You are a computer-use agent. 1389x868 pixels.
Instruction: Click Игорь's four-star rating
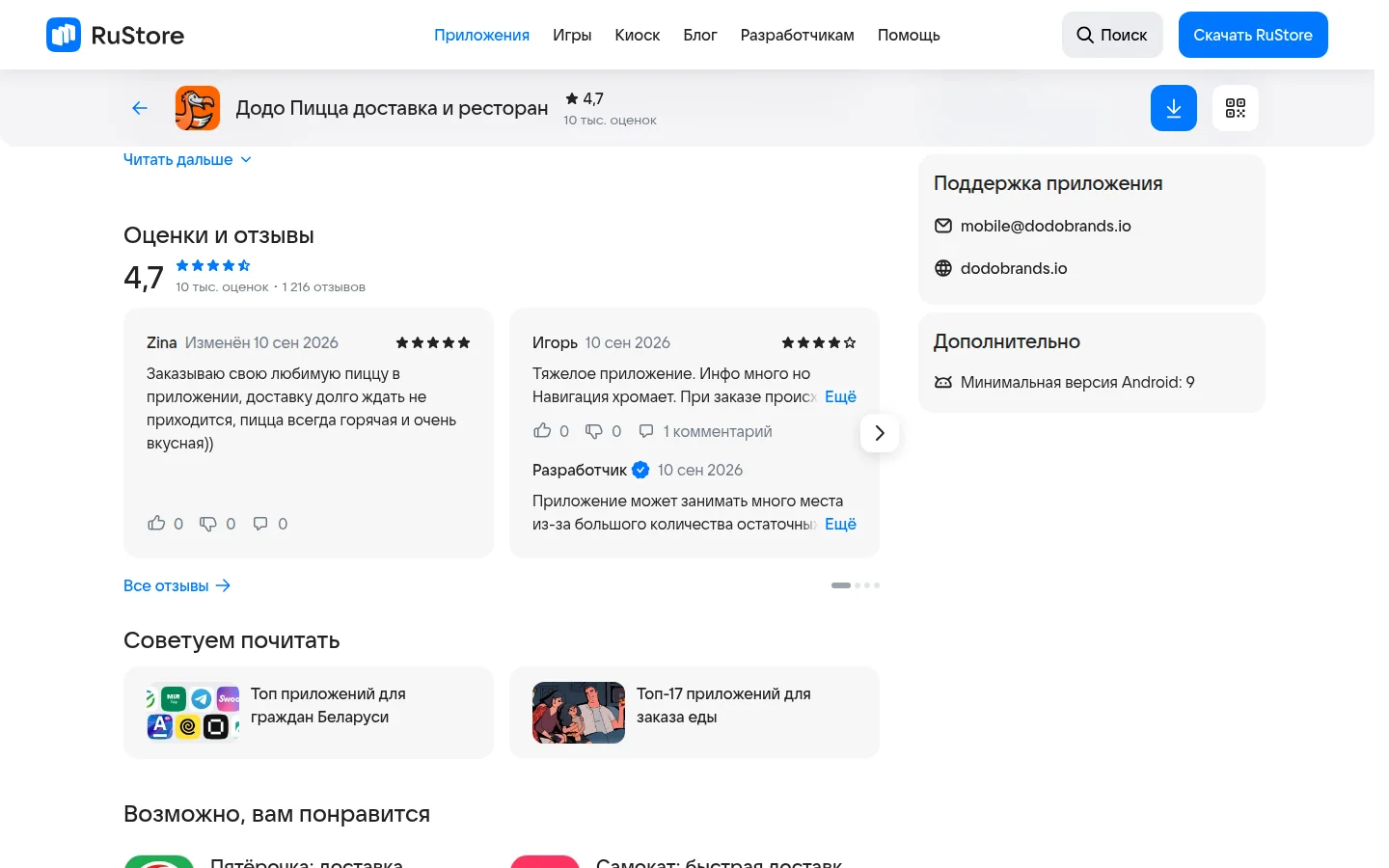[x=819, y=342]
